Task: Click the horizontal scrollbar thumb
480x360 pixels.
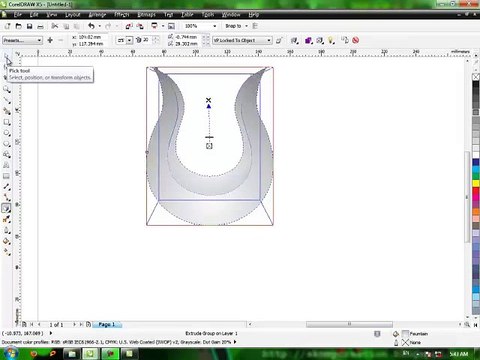Action: tap(349, 324)
